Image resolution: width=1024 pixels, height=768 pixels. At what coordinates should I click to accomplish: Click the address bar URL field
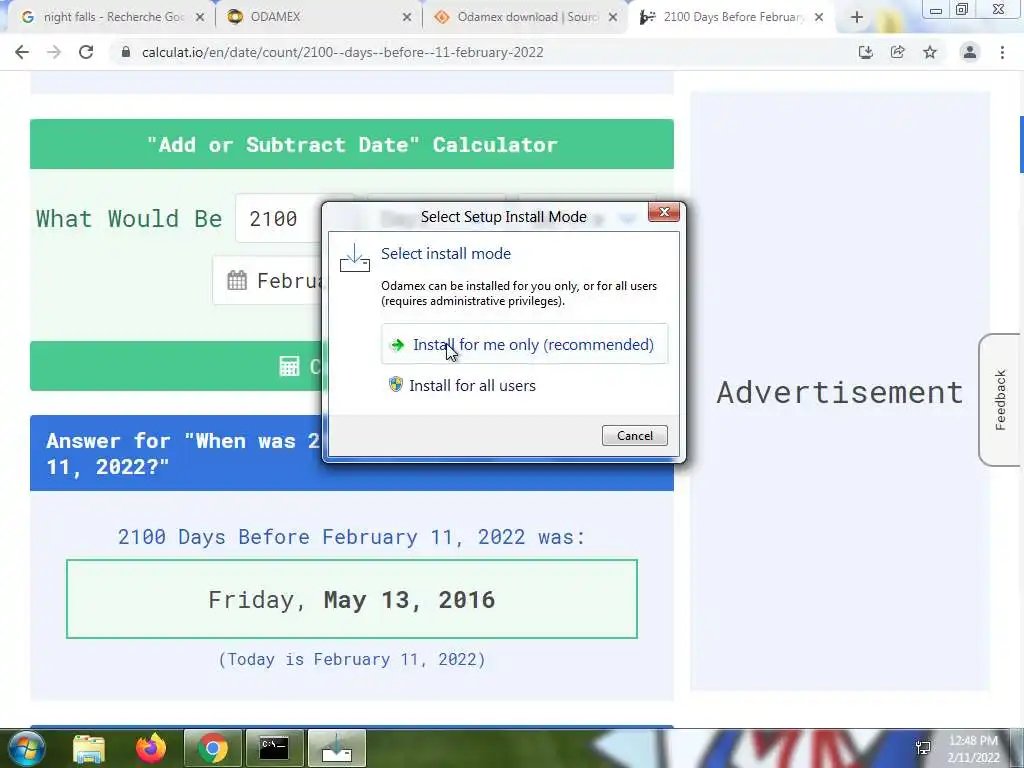[342, 52]
